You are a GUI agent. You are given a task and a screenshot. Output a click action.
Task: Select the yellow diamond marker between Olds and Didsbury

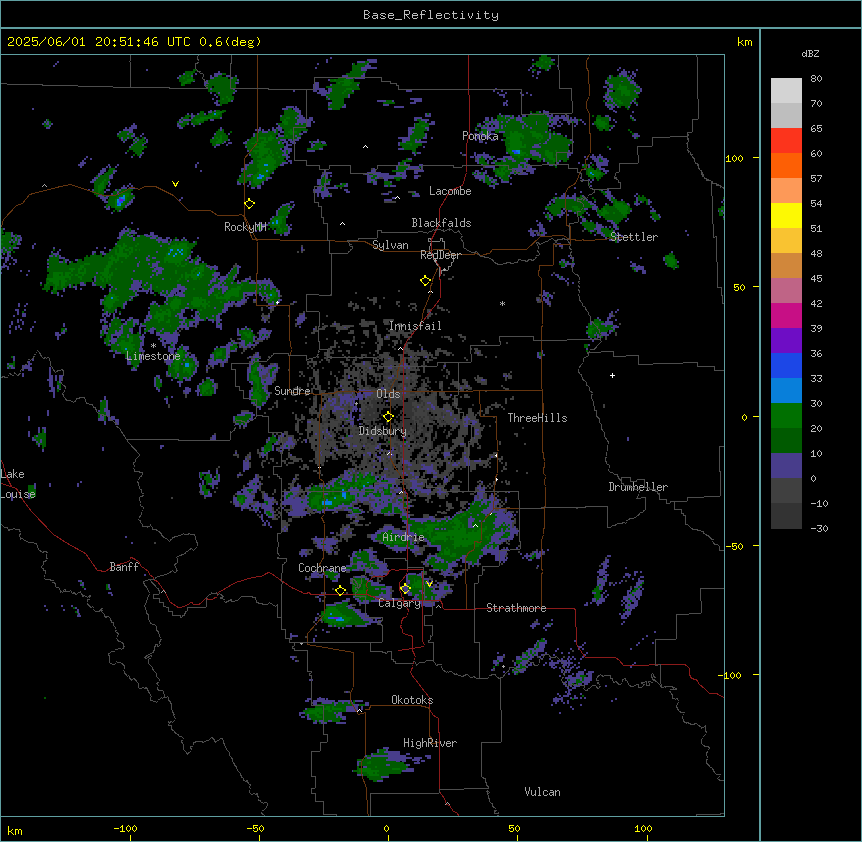click(x=389, y=417)
